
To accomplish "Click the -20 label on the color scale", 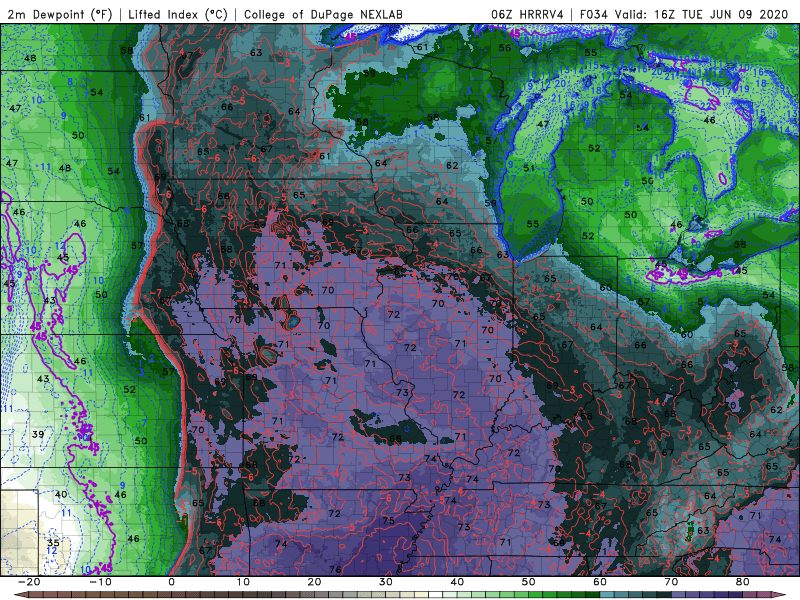I will (29, 582).
